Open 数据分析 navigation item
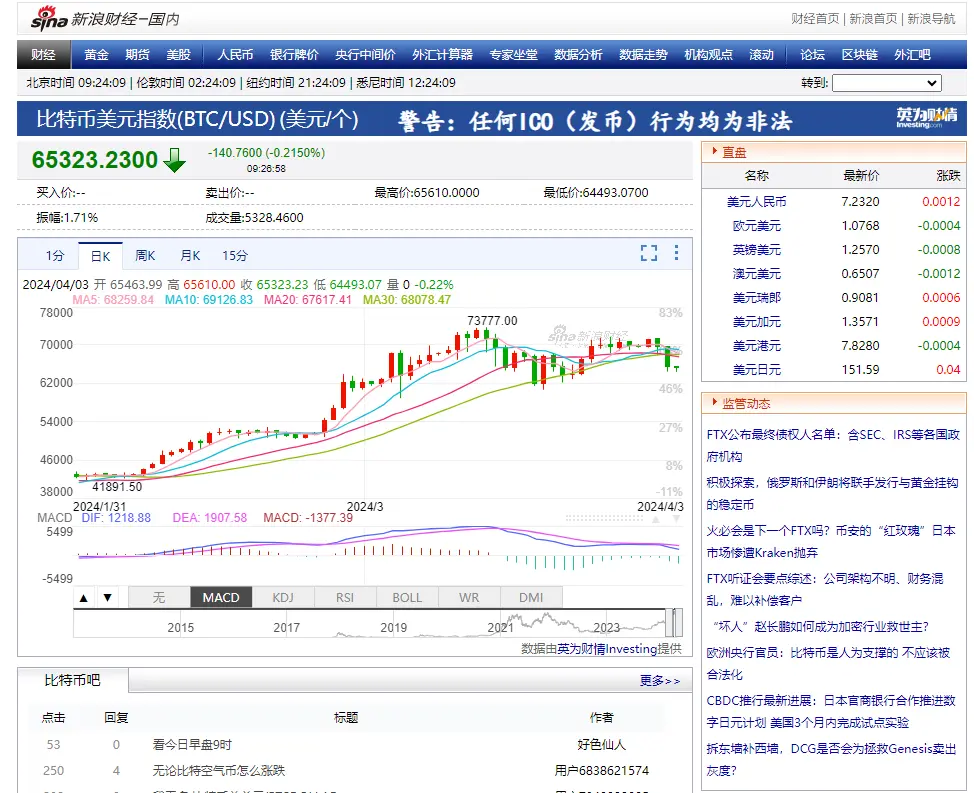This screenshot has width=974, height=793. (578, 55)
